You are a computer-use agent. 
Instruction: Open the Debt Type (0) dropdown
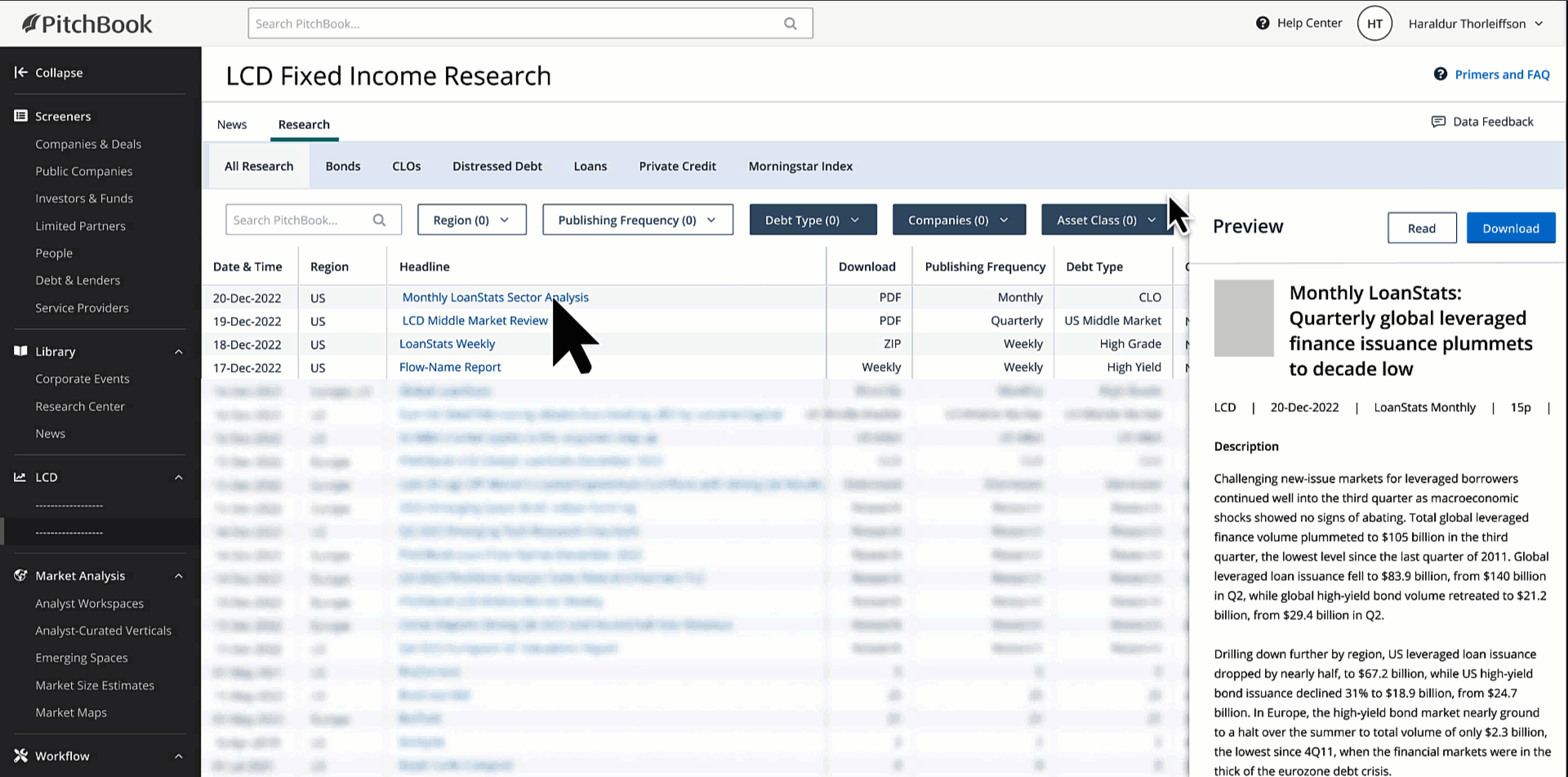click(813, 220)
